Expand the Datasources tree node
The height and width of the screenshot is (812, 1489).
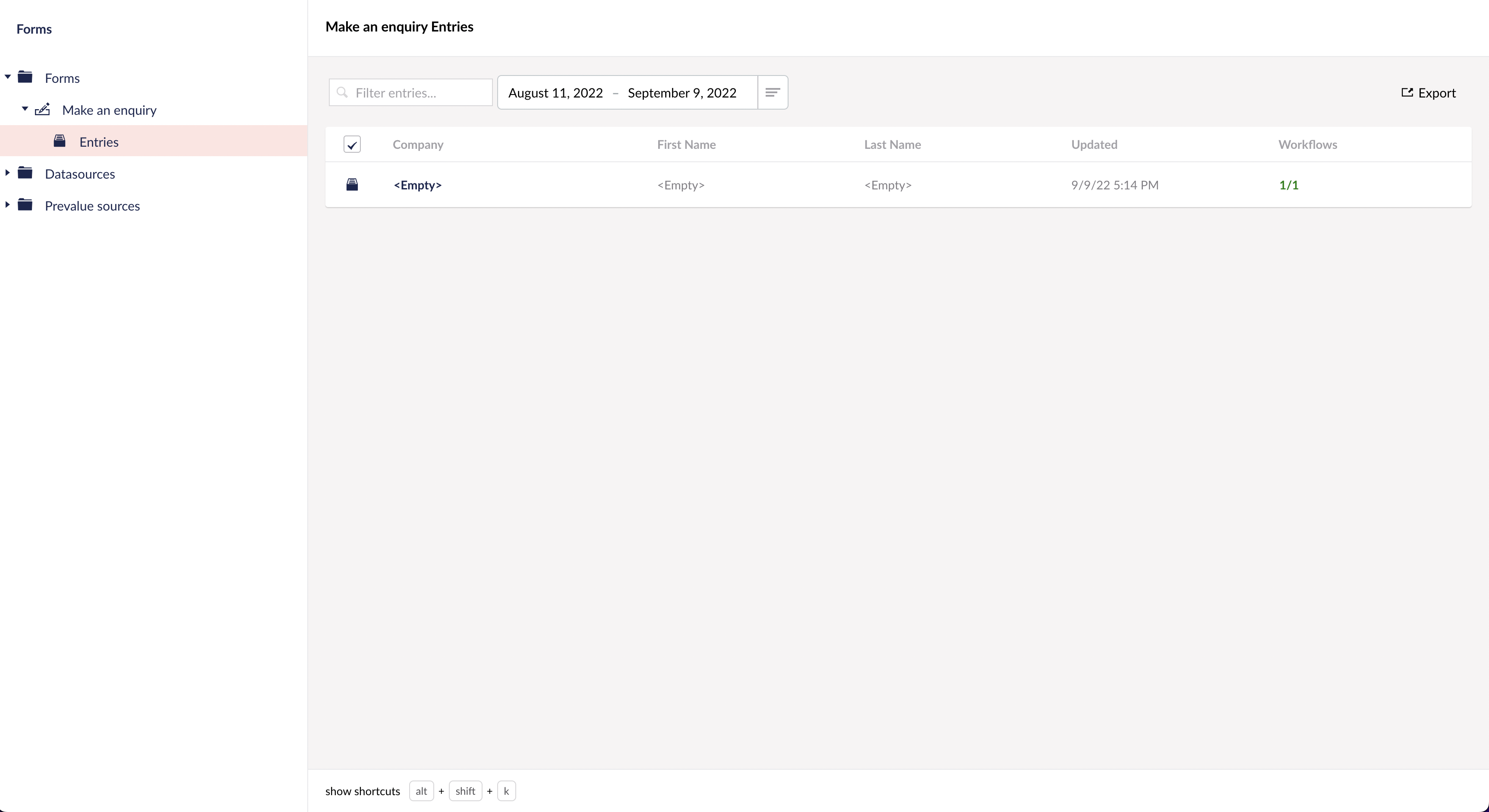click(x=7, y=173)
